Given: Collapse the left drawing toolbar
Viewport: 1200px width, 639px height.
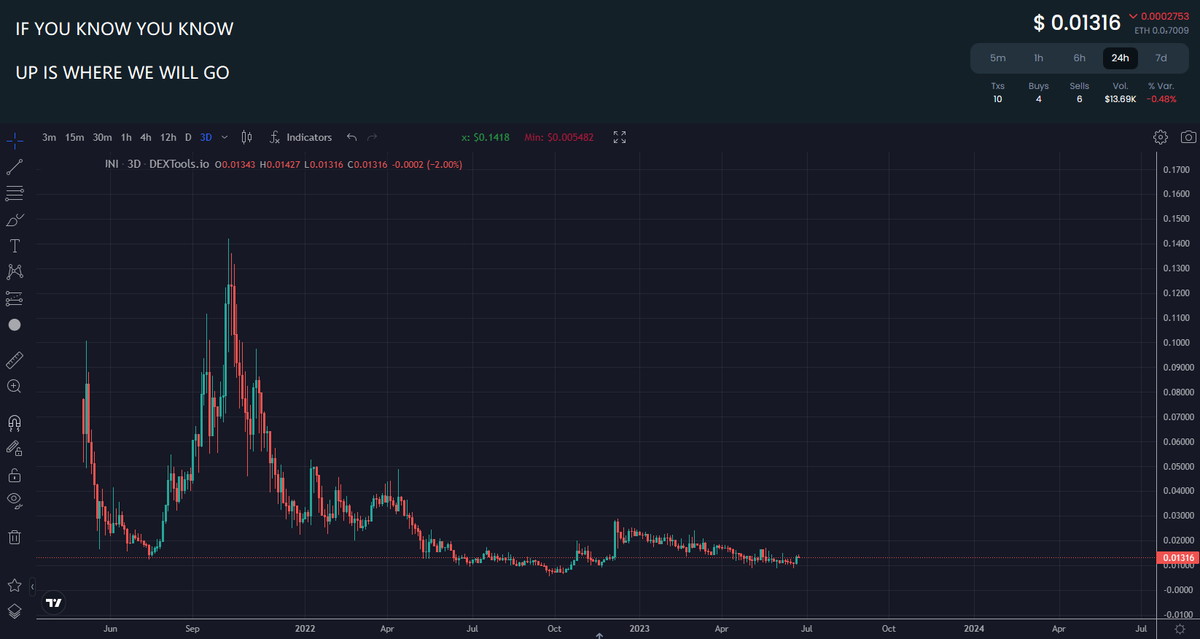Looking at the screenshot, I should (x=33, y=585).
